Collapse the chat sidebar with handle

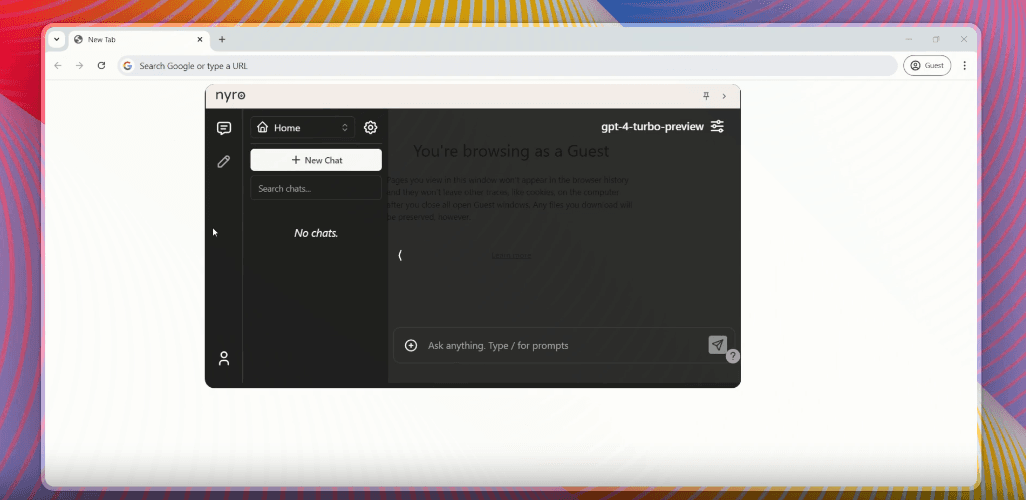pyautogui.click(x=400, y=255)
